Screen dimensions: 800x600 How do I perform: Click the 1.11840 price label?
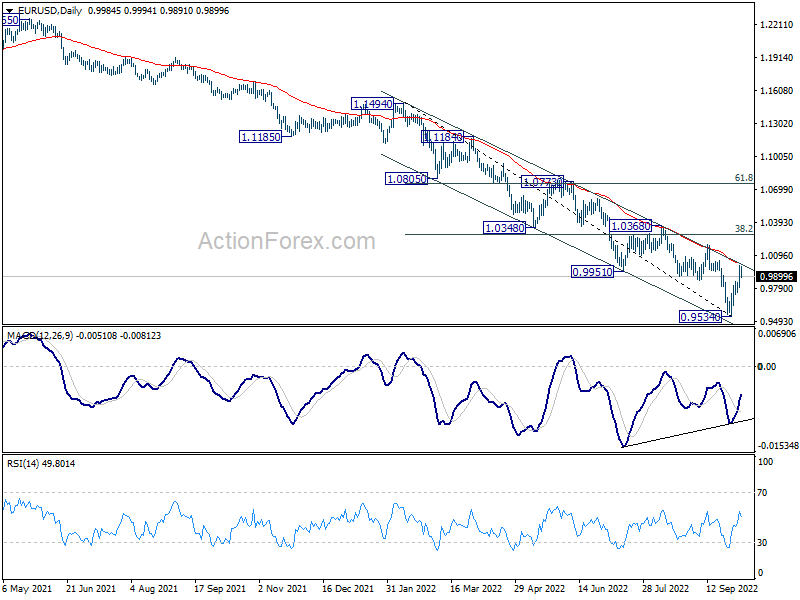tap(442, 137)
